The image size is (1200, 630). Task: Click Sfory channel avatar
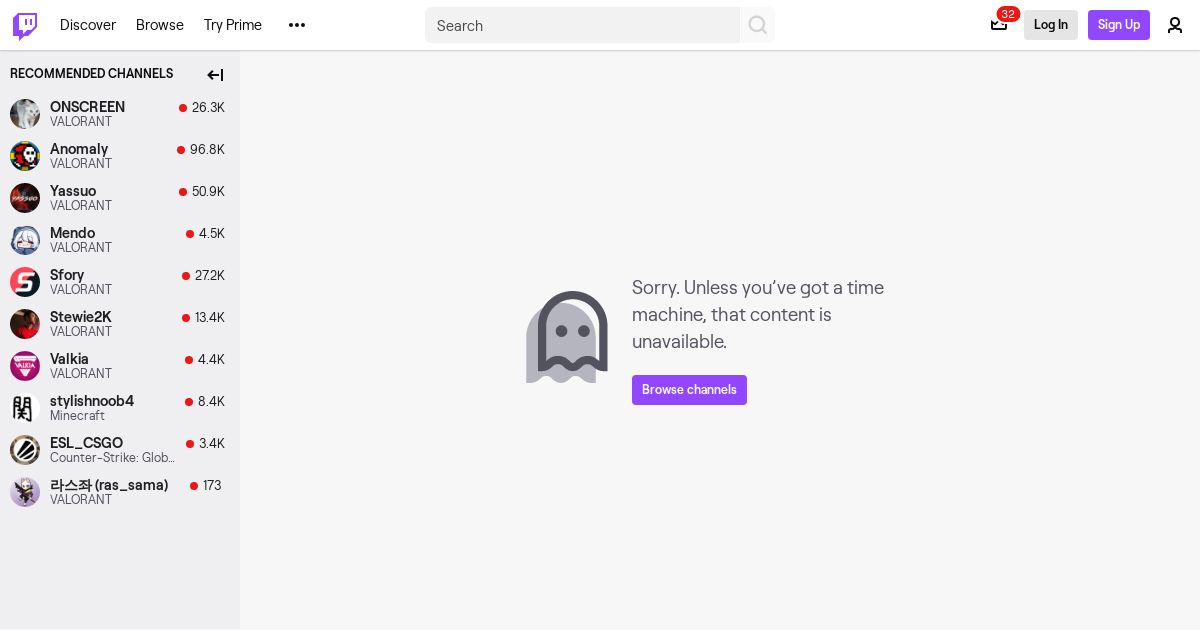point(25,282)
